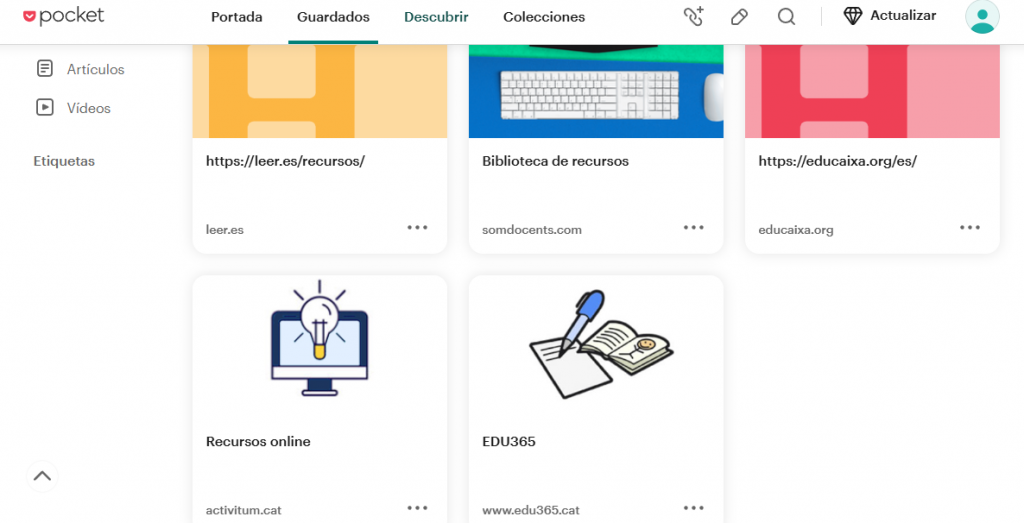The height and width of the screenshot is (523, 1024).
Task: Switch to the Descubrir tab
Action: [x=436, y=17]
